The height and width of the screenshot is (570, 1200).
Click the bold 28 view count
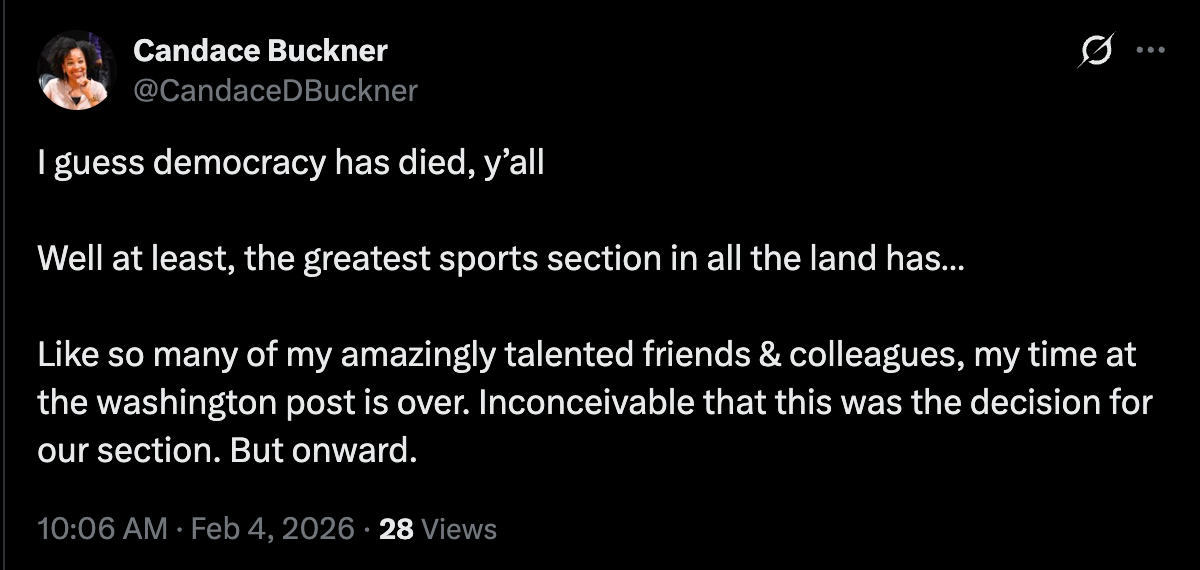click(397, 529)
